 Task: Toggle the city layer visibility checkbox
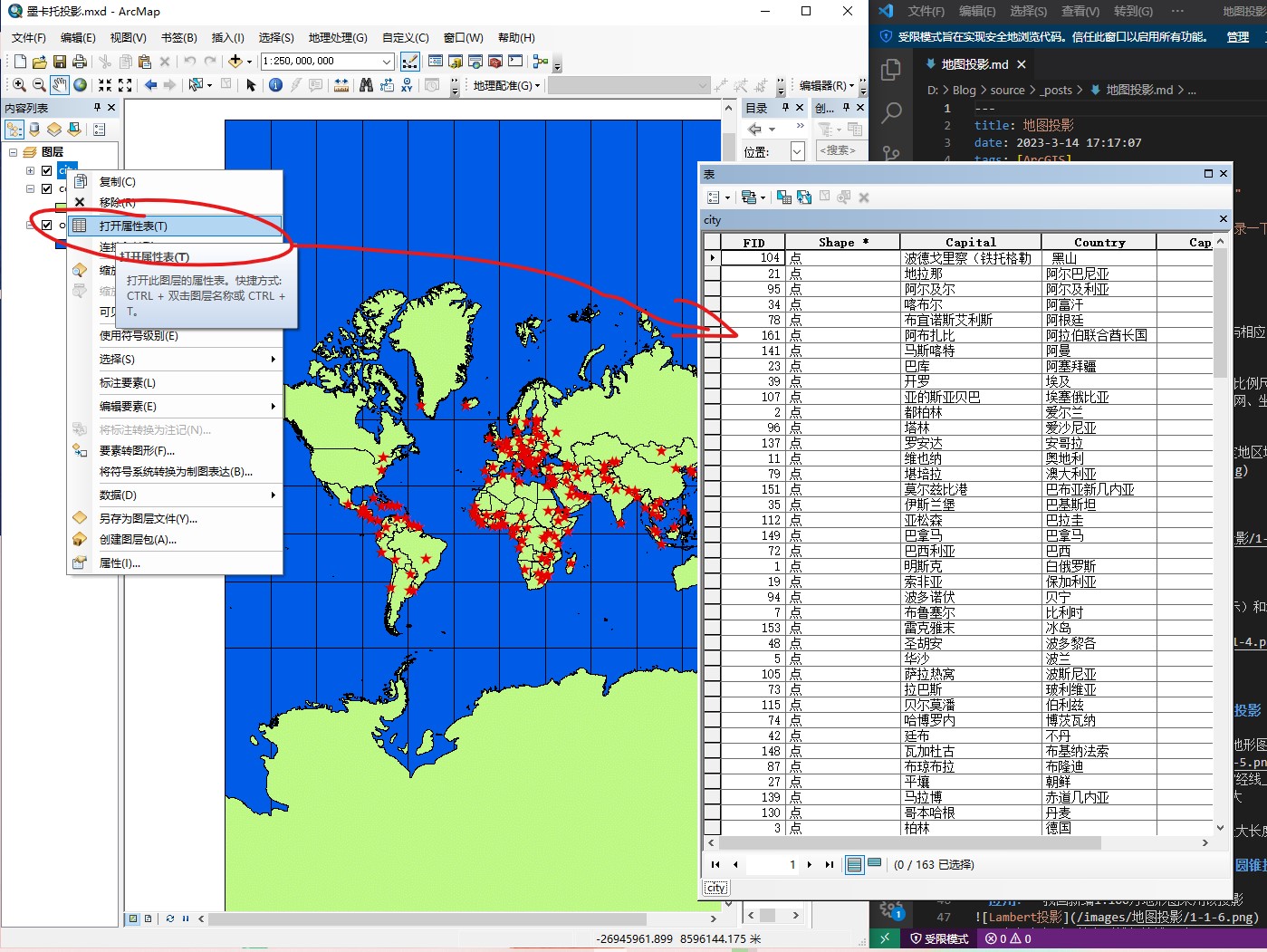point(47,170)
